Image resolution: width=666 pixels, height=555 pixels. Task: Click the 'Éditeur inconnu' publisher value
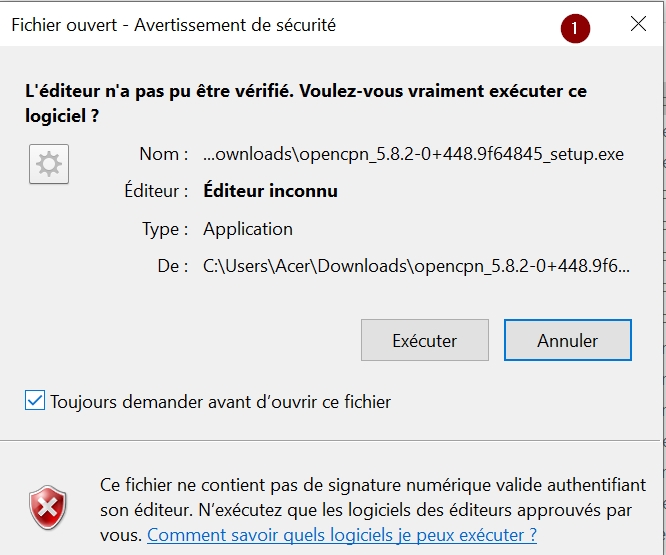[271, 191]
